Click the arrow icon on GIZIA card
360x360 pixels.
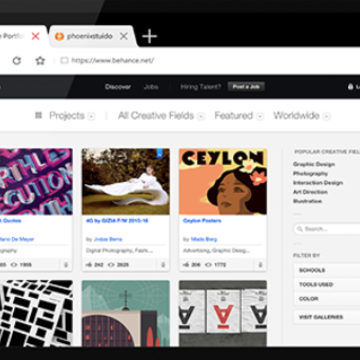[163, 265]
